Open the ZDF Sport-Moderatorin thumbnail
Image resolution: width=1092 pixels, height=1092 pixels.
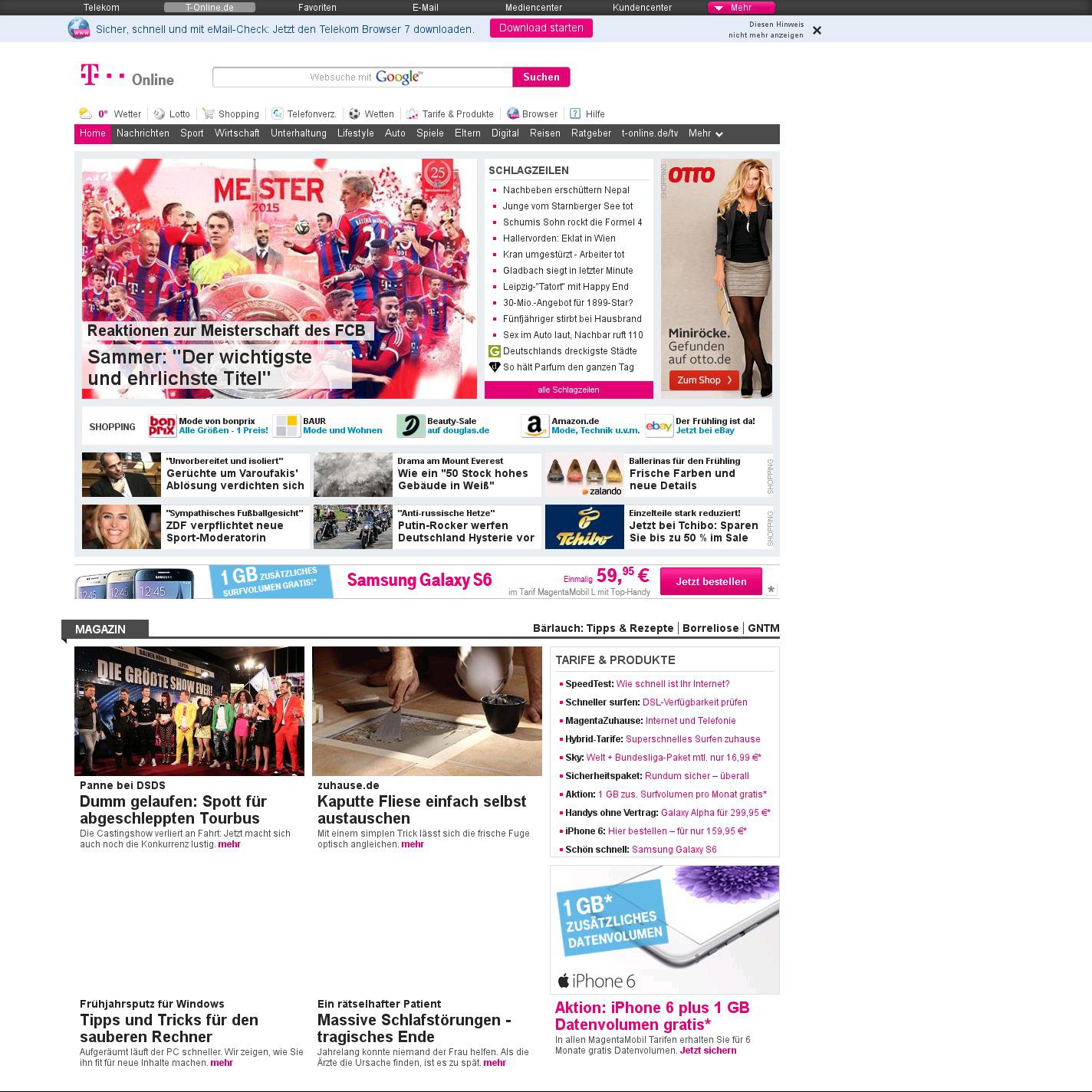[x=121, y=527]
